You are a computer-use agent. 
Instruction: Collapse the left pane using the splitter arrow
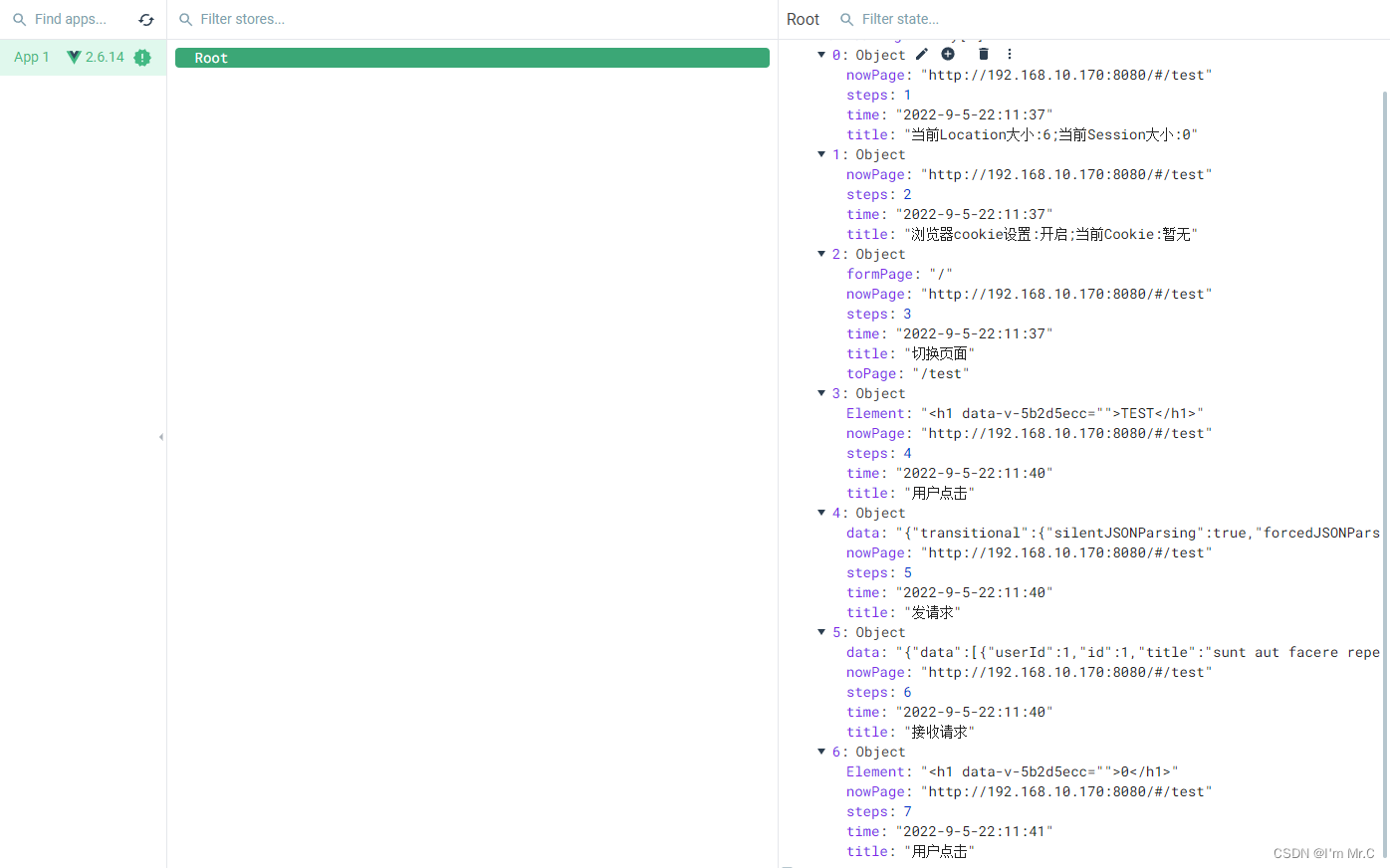pyautogui.click(x=161, y=437)
